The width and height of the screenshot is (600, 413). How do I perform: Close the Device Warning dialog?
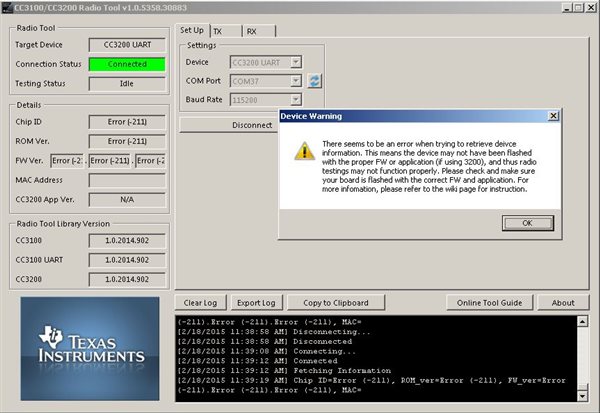point(553,116)
